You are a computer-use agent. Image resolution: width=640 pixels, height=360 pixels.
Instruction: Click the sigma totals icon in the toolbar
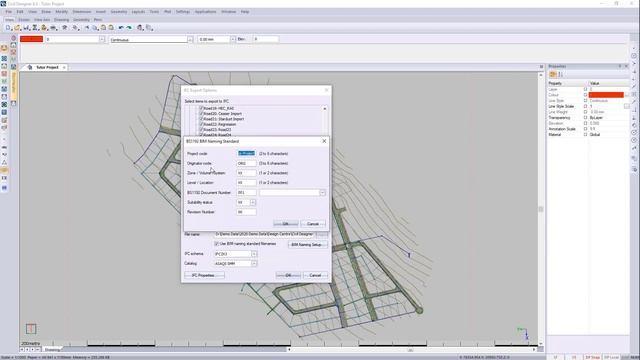[x=34, y=28]
